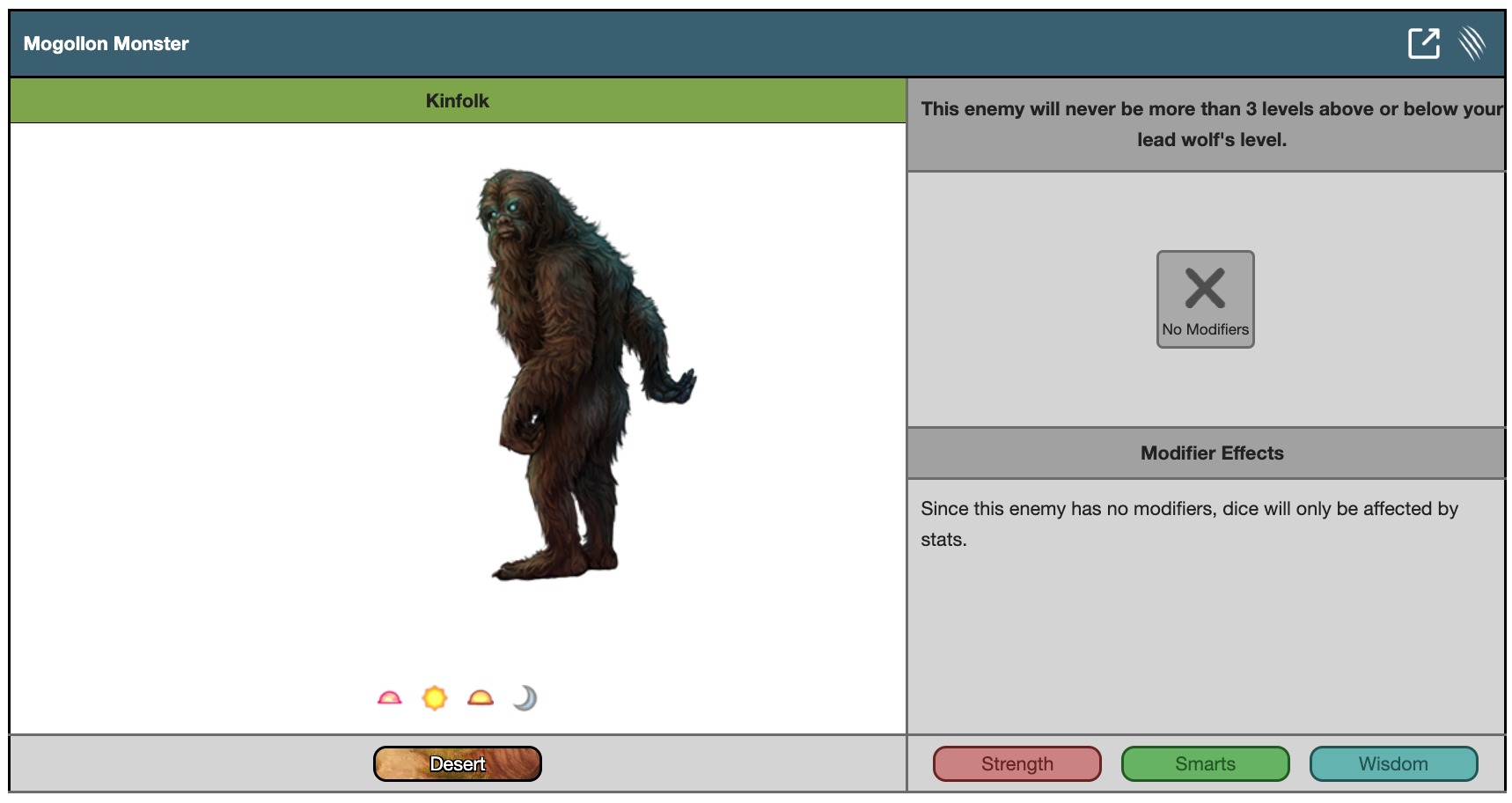The image size is (1512, 803).
Task: Click the X icon above No Modifiers
Action: pos(1205,288)
